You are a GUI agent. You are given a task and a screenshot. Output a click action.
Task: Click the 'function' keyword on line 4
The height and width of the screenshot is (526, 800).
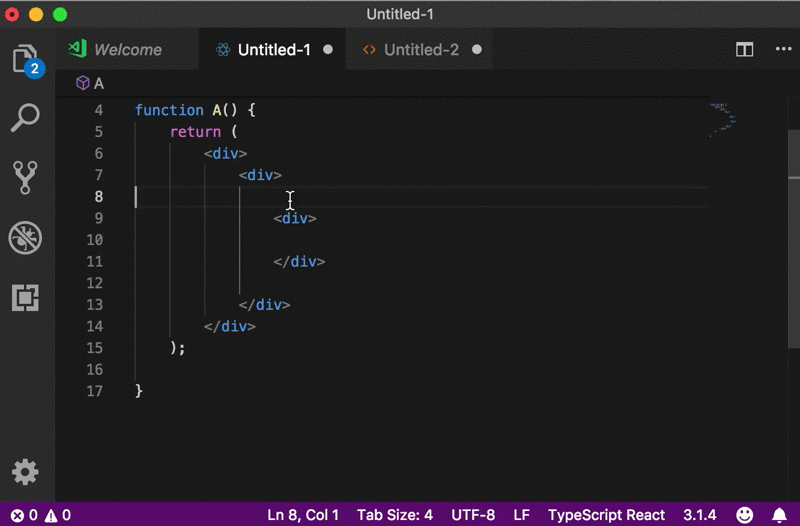(169, 110)
